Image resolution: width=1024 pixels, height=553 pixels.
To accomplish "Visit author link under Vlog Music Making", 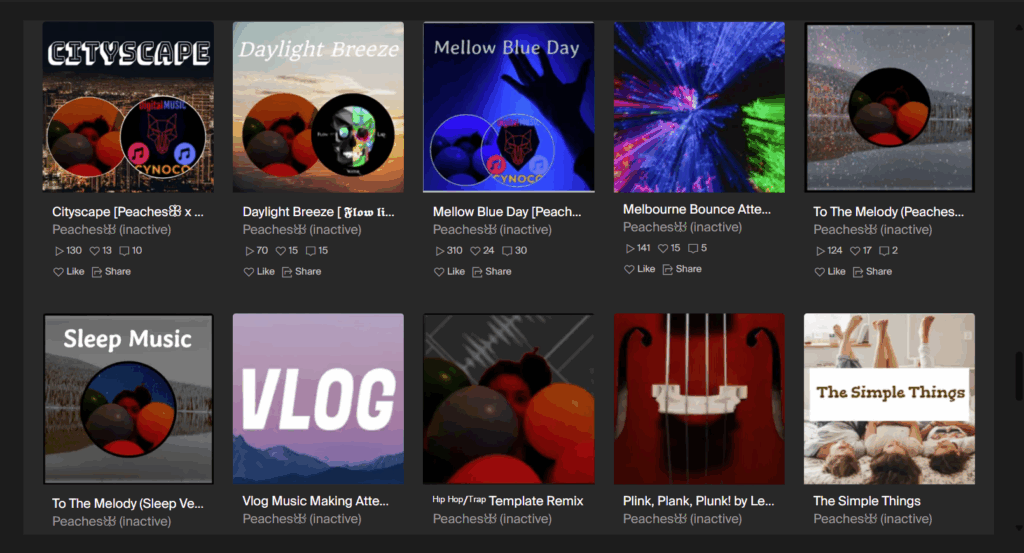I will click(x=302, y=519).
